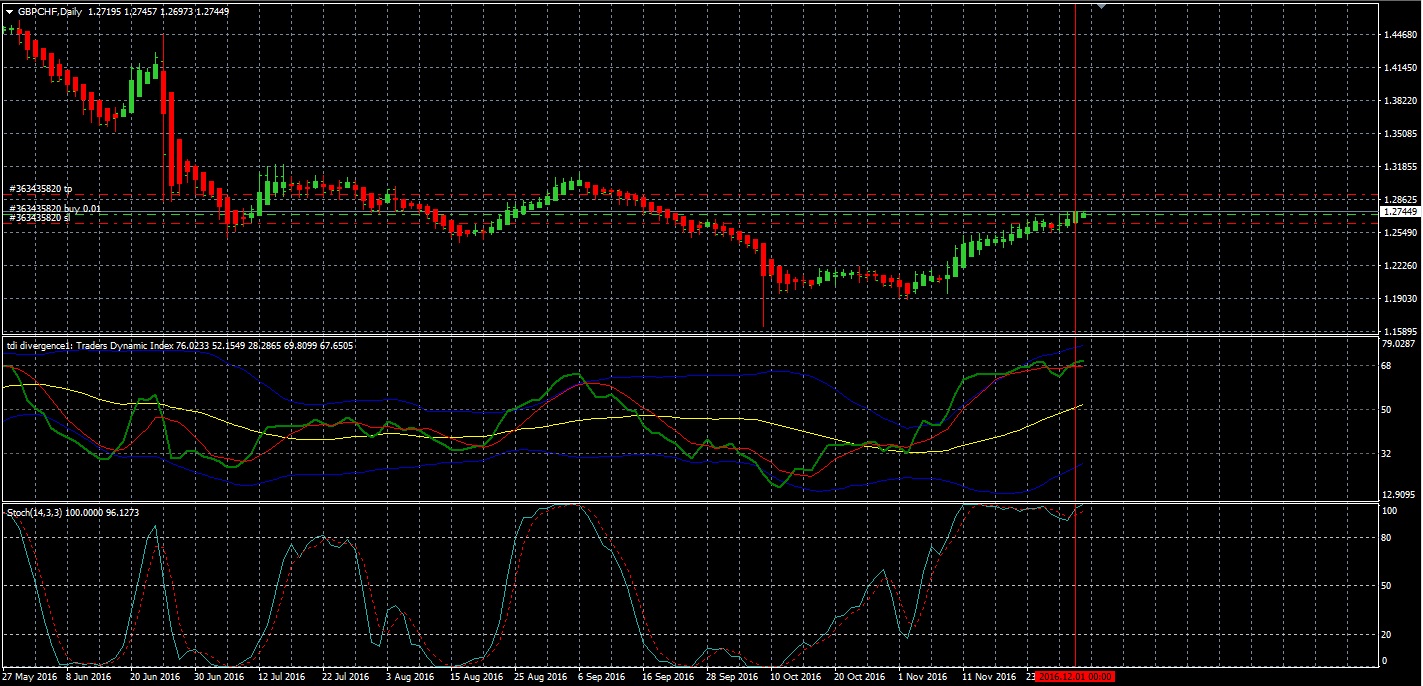Click price scale value 1.22260
1423x686 pixels.
point(1401,266)
